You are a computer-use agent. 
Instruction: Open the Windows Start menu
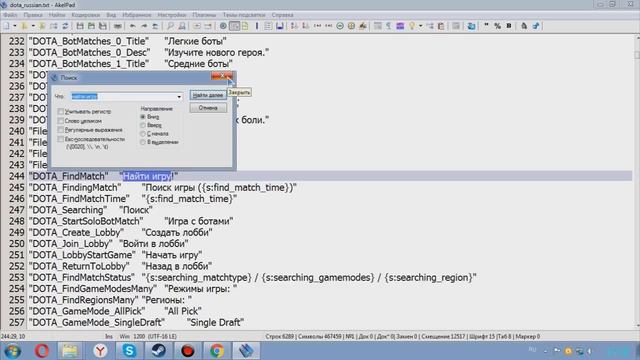[x=12, y=351]
